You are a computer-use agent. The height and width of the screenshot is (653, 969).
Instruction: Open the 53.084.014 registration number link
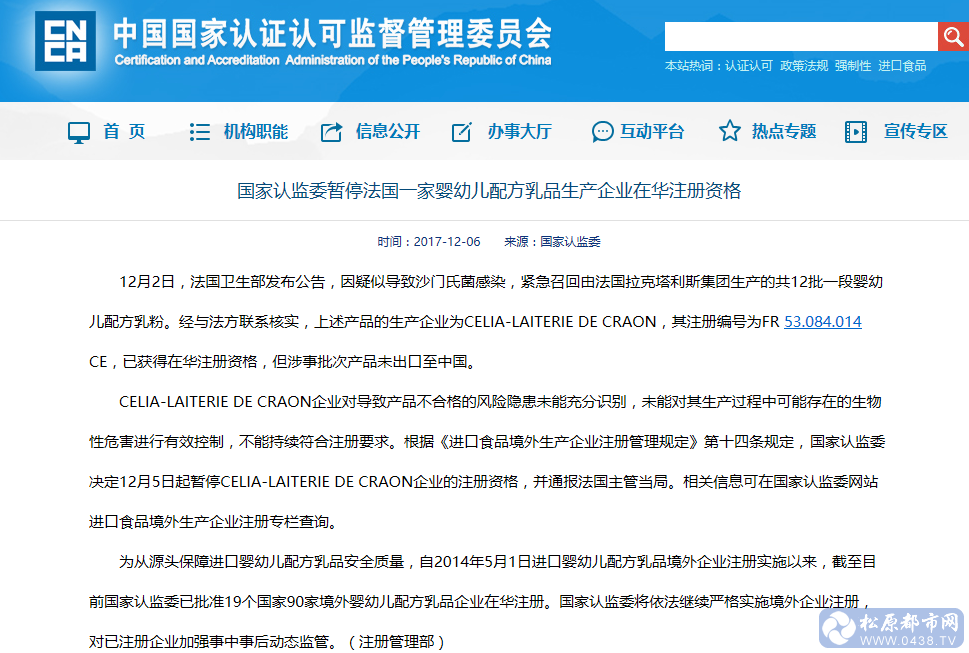823,322
